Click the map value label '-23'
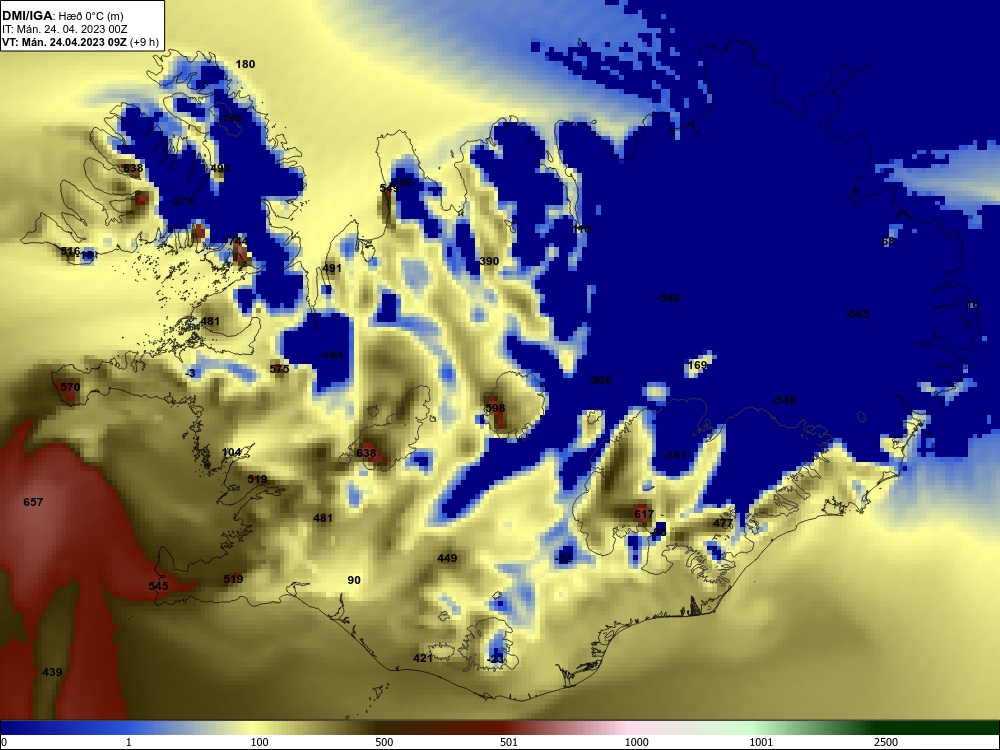1000x750 pixels. point(496,659)
